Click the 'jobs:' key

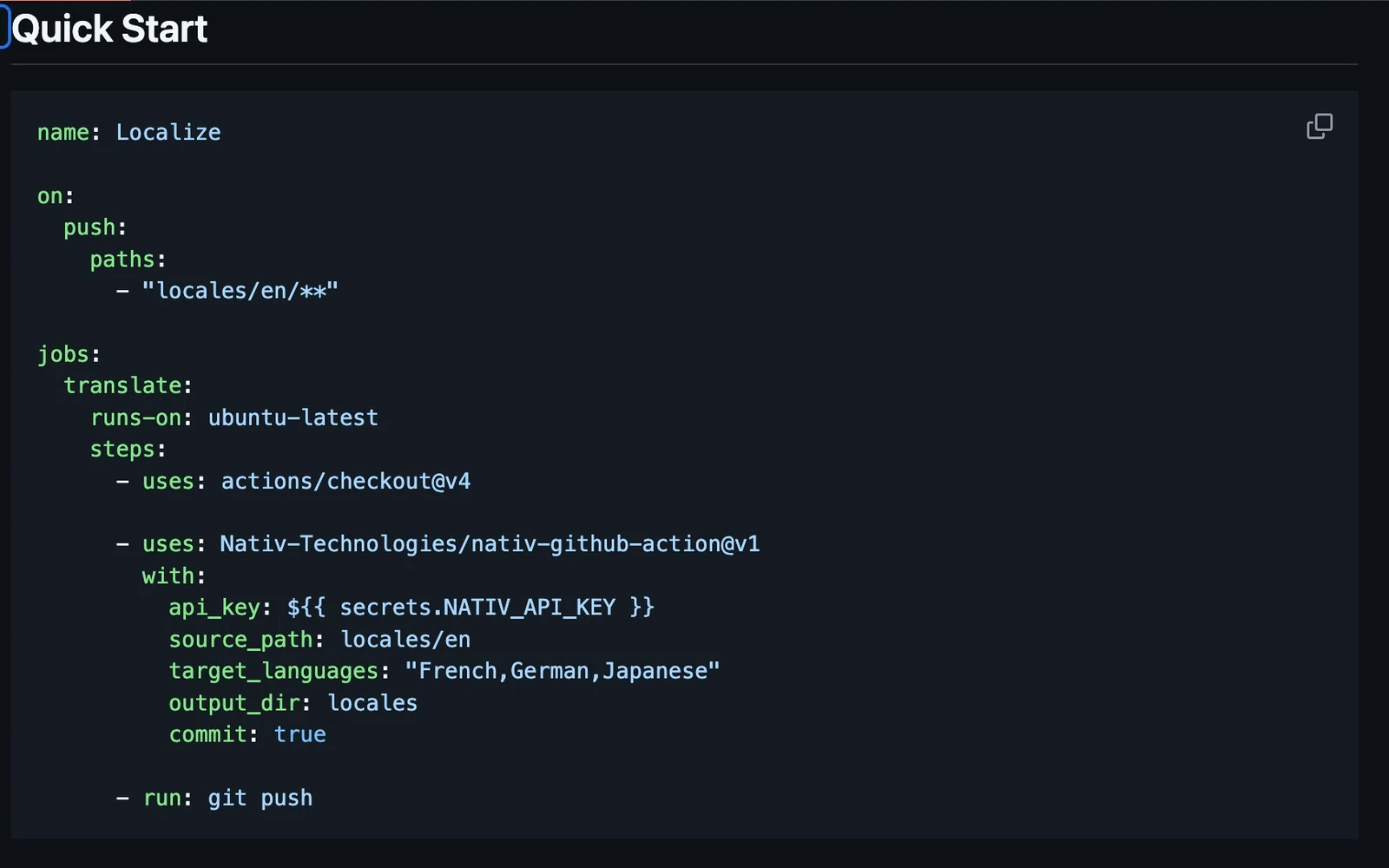click(69, 354)
